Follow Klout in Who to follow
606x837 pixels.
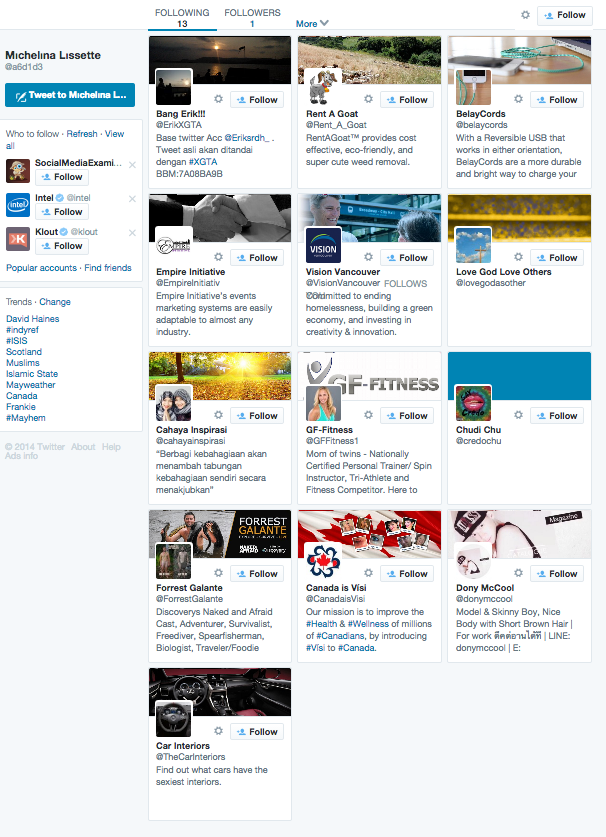point(62,246)
